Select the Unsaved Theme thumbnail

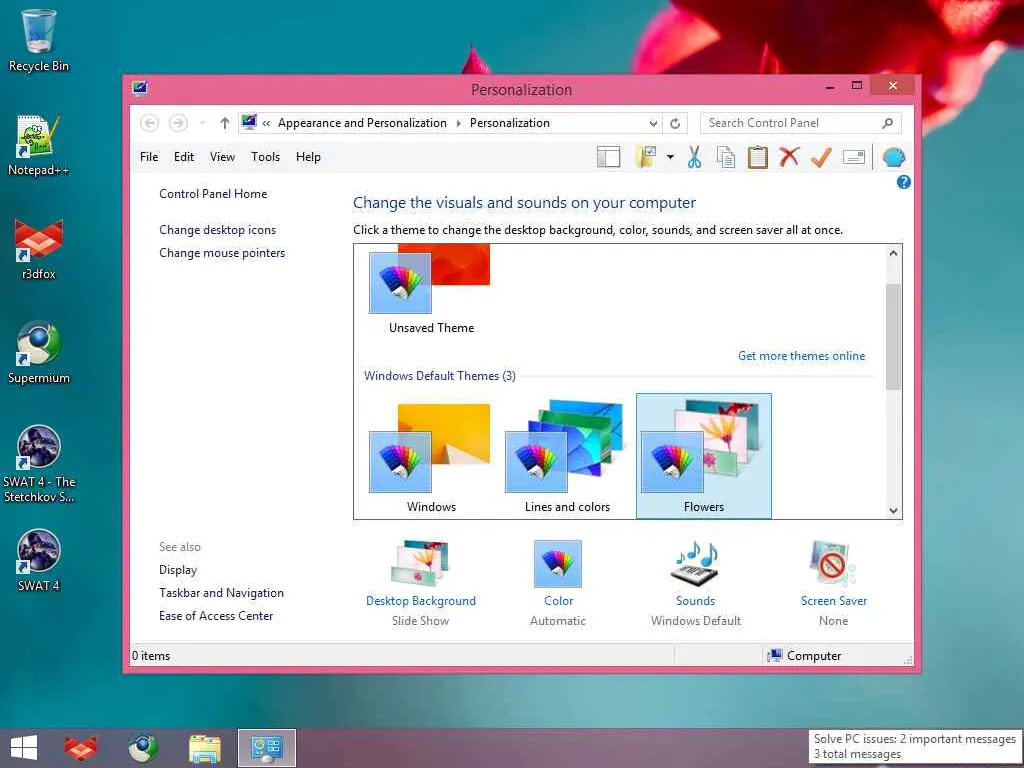coord(431,290)
